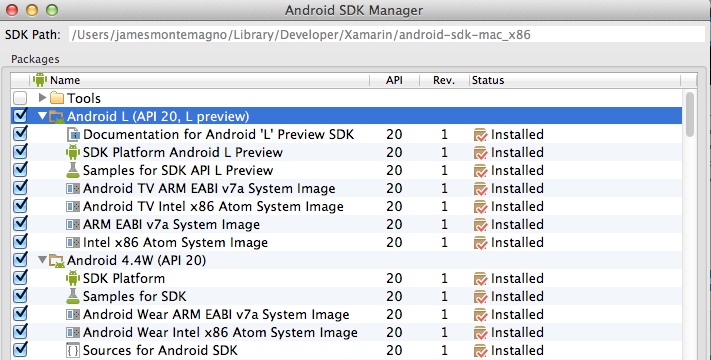This screenshot has width=711, height=360.
Task: Click the green zoom window button
Action: tap(52, 10)
